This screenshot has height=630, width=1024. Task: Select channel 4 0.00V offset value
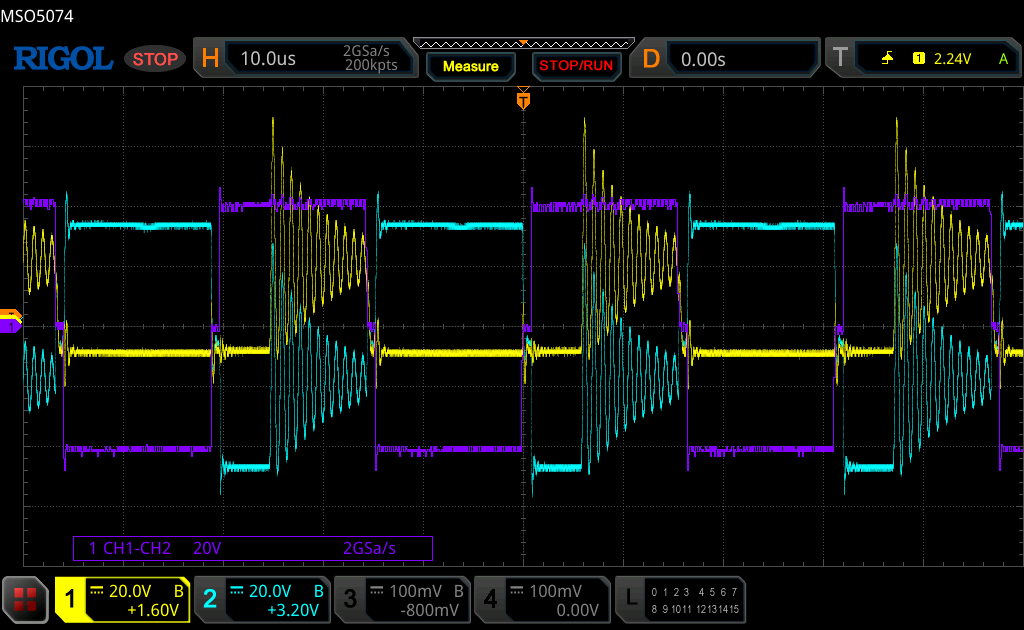[577, 610]
